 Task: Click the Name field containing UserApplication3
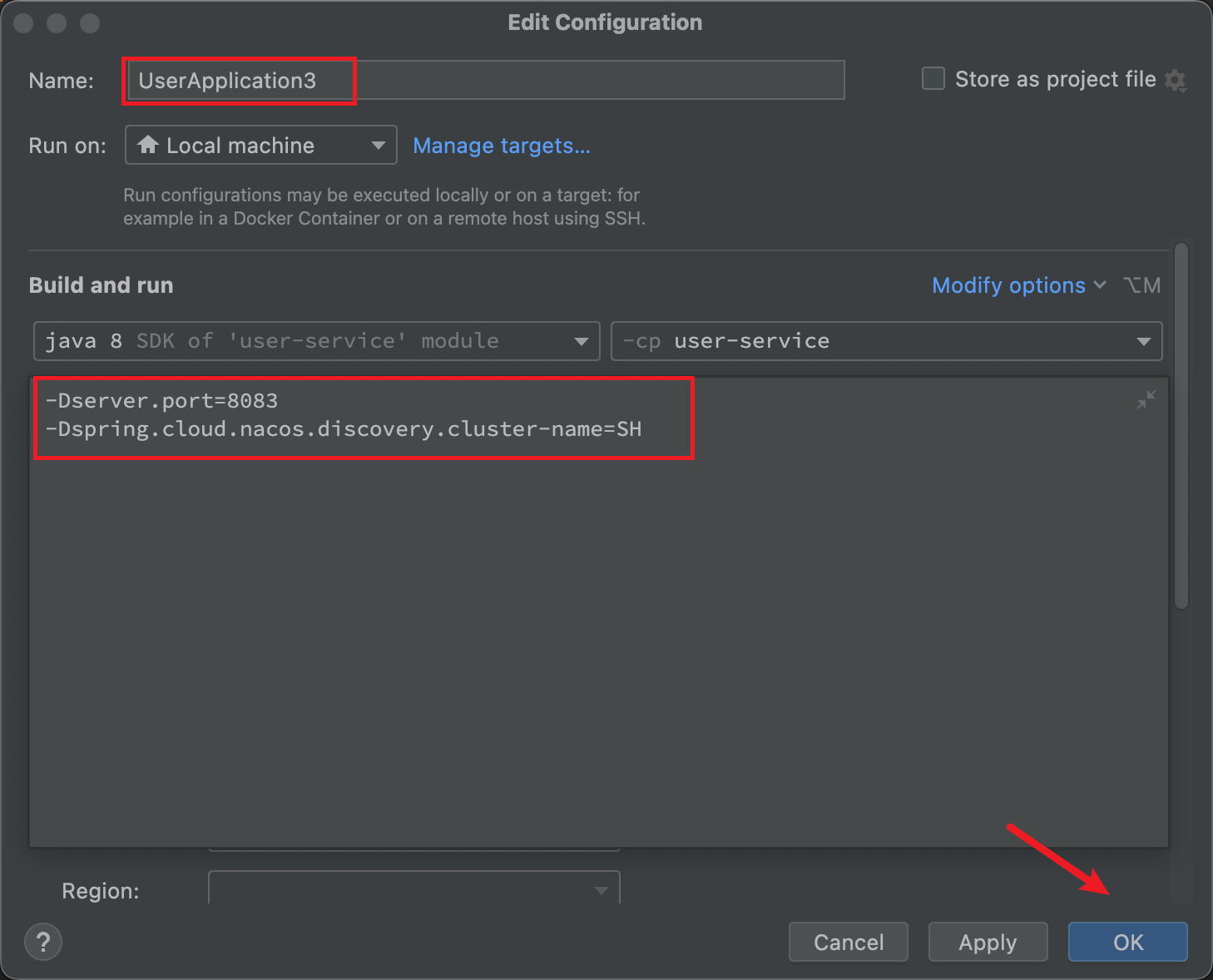486,80
